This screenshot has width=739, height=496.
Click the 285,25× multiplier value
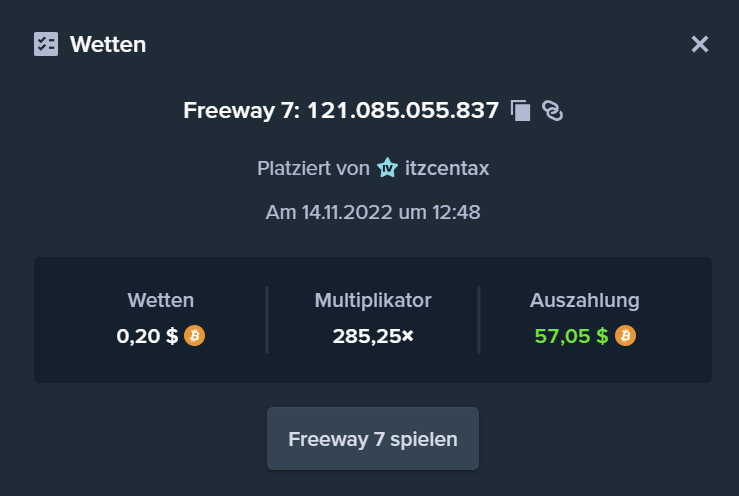(x=373, y=336)
